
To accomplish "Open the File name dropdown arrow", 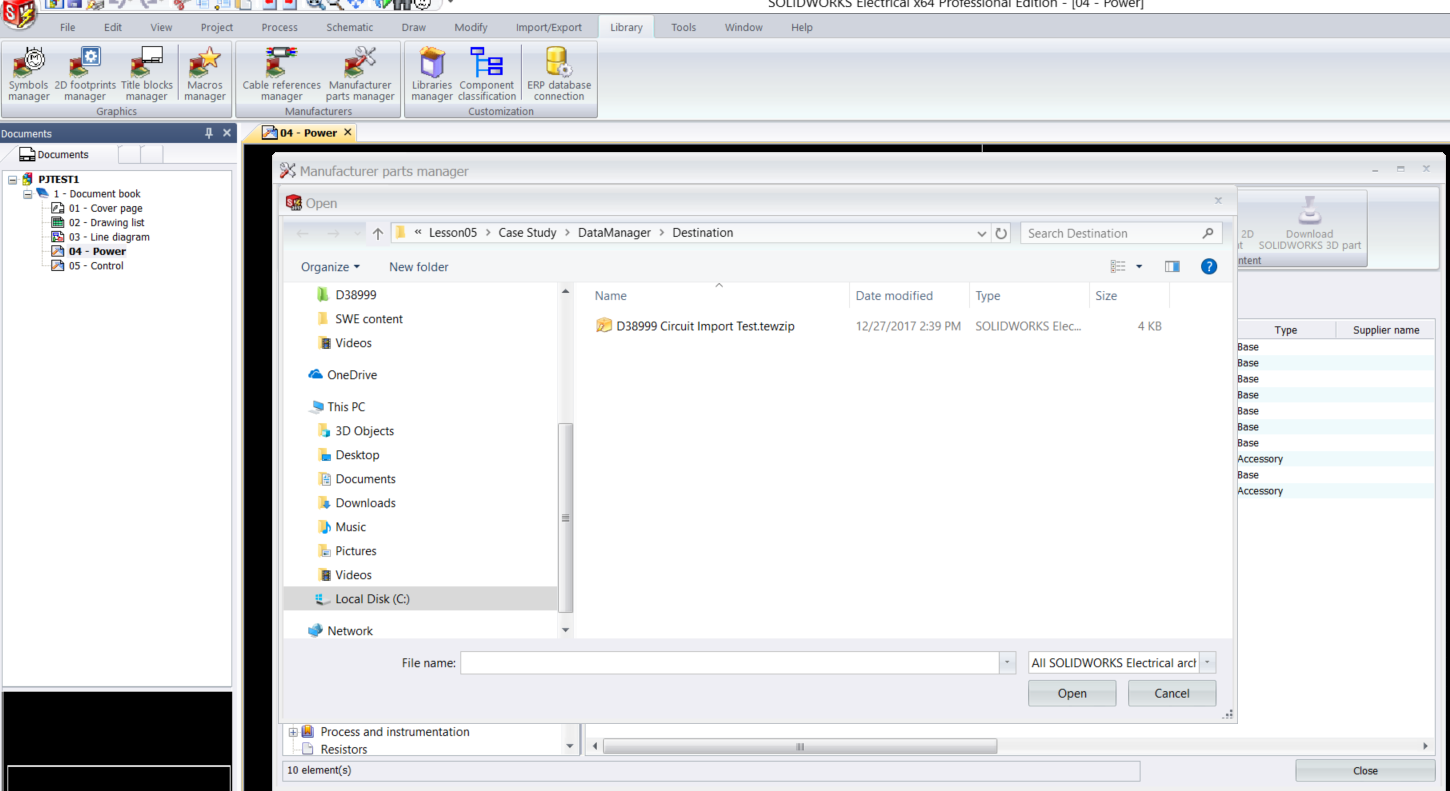I will click(1007, 663).
